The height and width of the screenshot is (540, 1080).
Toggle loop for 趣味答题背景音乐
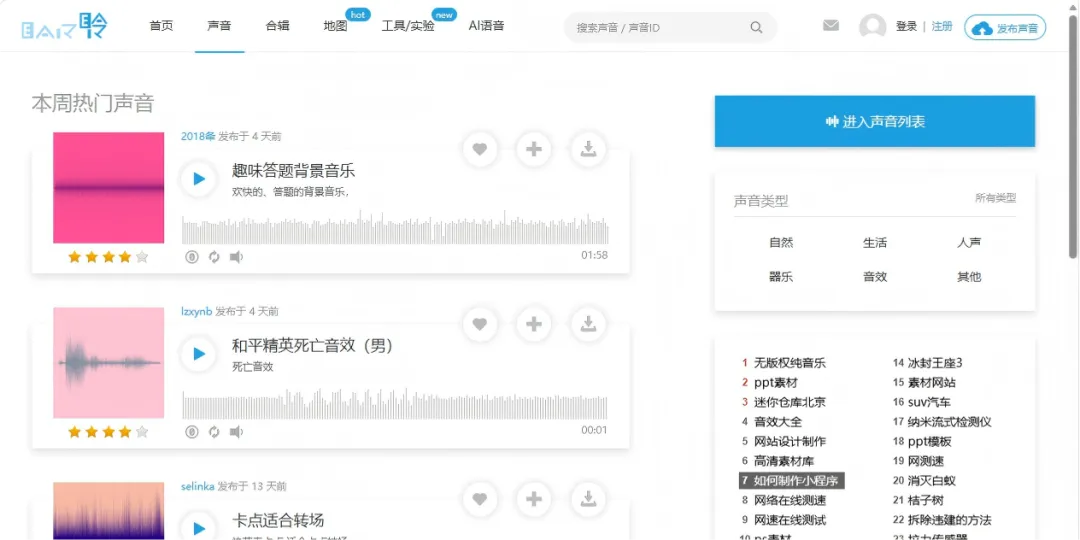point(214,257)
